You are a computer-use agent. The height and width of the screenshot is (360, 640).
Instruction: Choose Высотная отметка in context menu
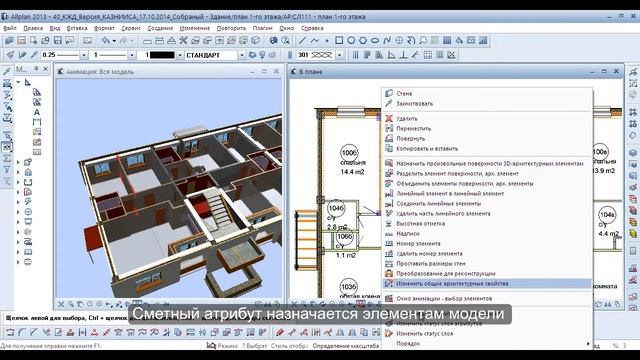point(487,223)
